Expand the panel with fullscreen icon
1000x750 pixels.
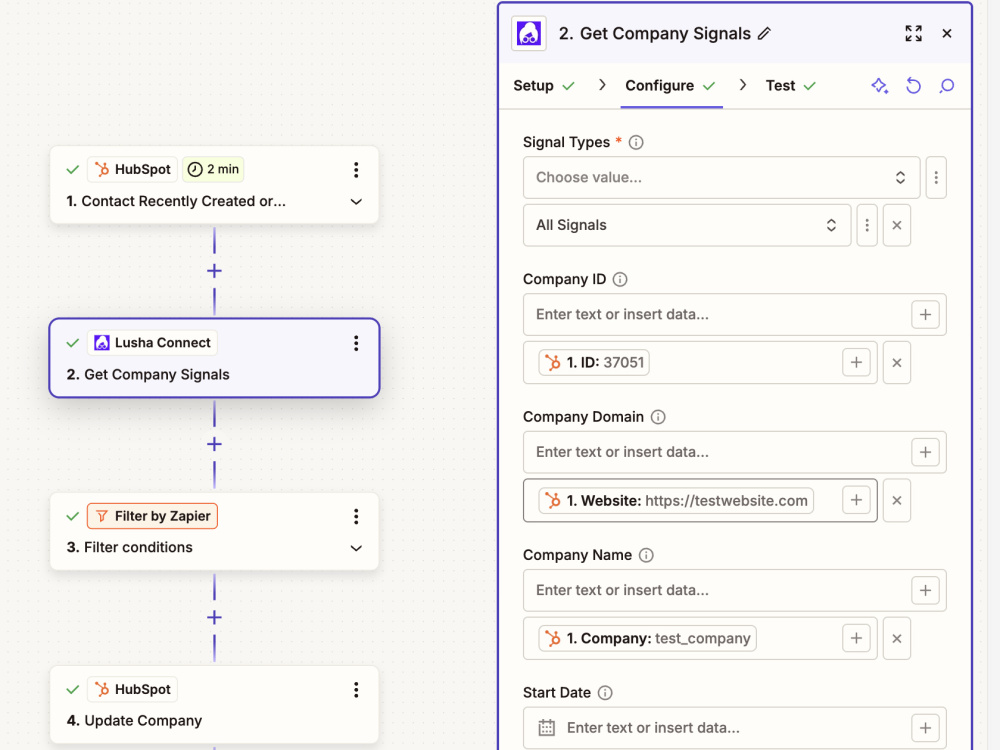(913, 33)
